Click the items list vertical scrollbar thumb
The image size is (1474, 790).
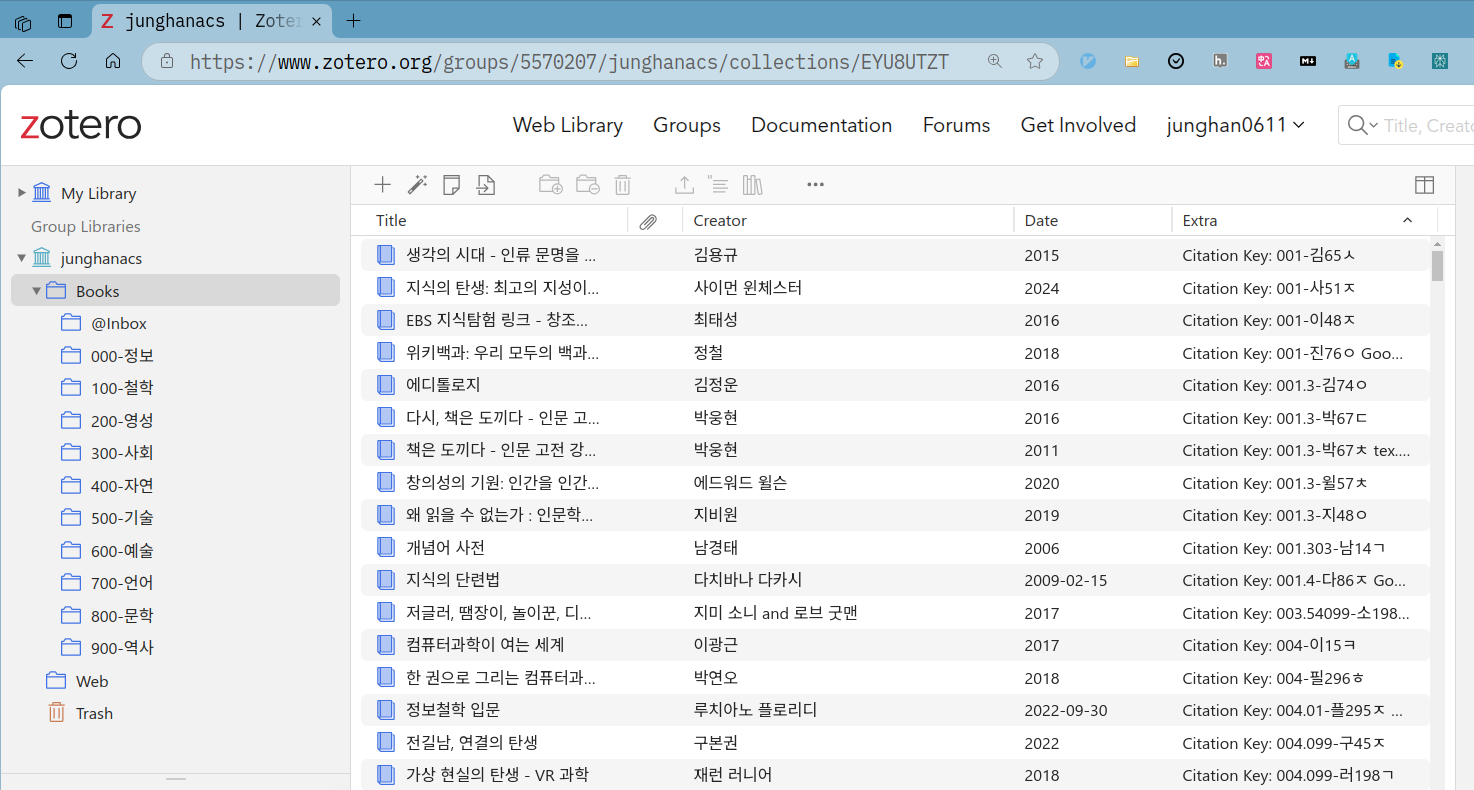point(1437,266)
